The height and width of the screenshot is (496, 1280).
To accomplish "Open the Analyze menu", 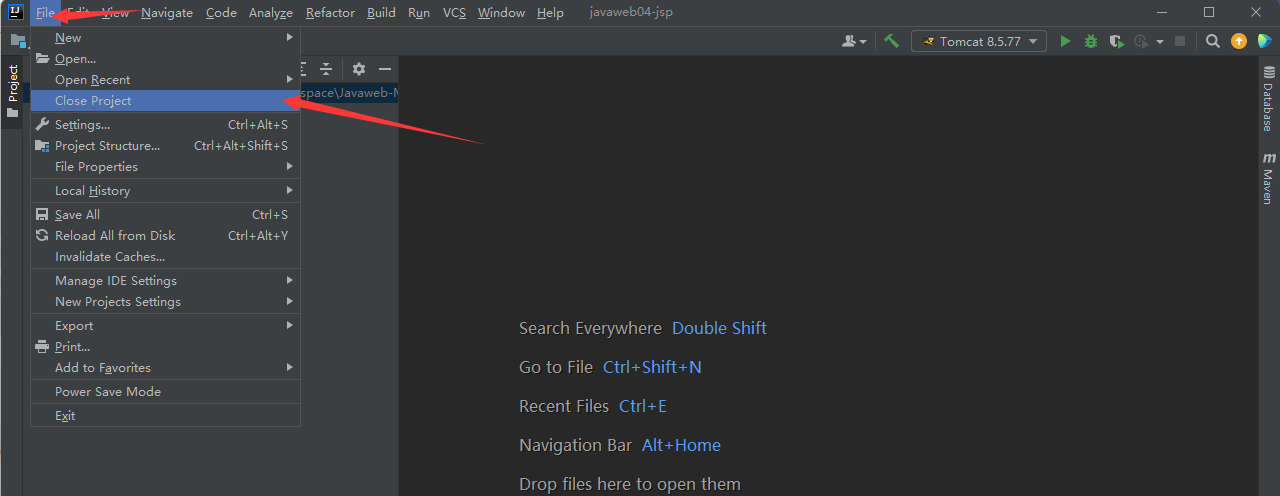I will (x=271, y=12).
